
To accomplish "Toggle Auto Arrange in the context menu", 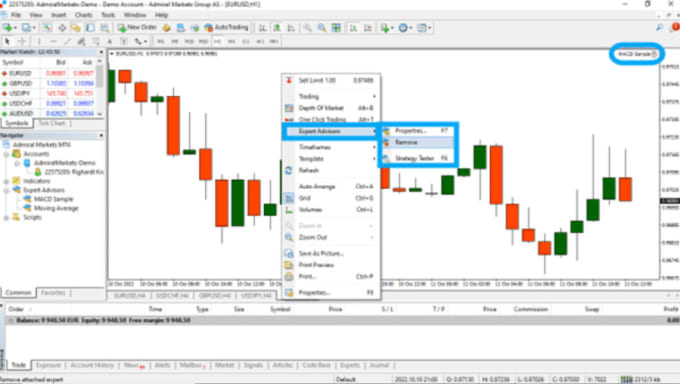I will pyautogui.click(x=331, y=187).
